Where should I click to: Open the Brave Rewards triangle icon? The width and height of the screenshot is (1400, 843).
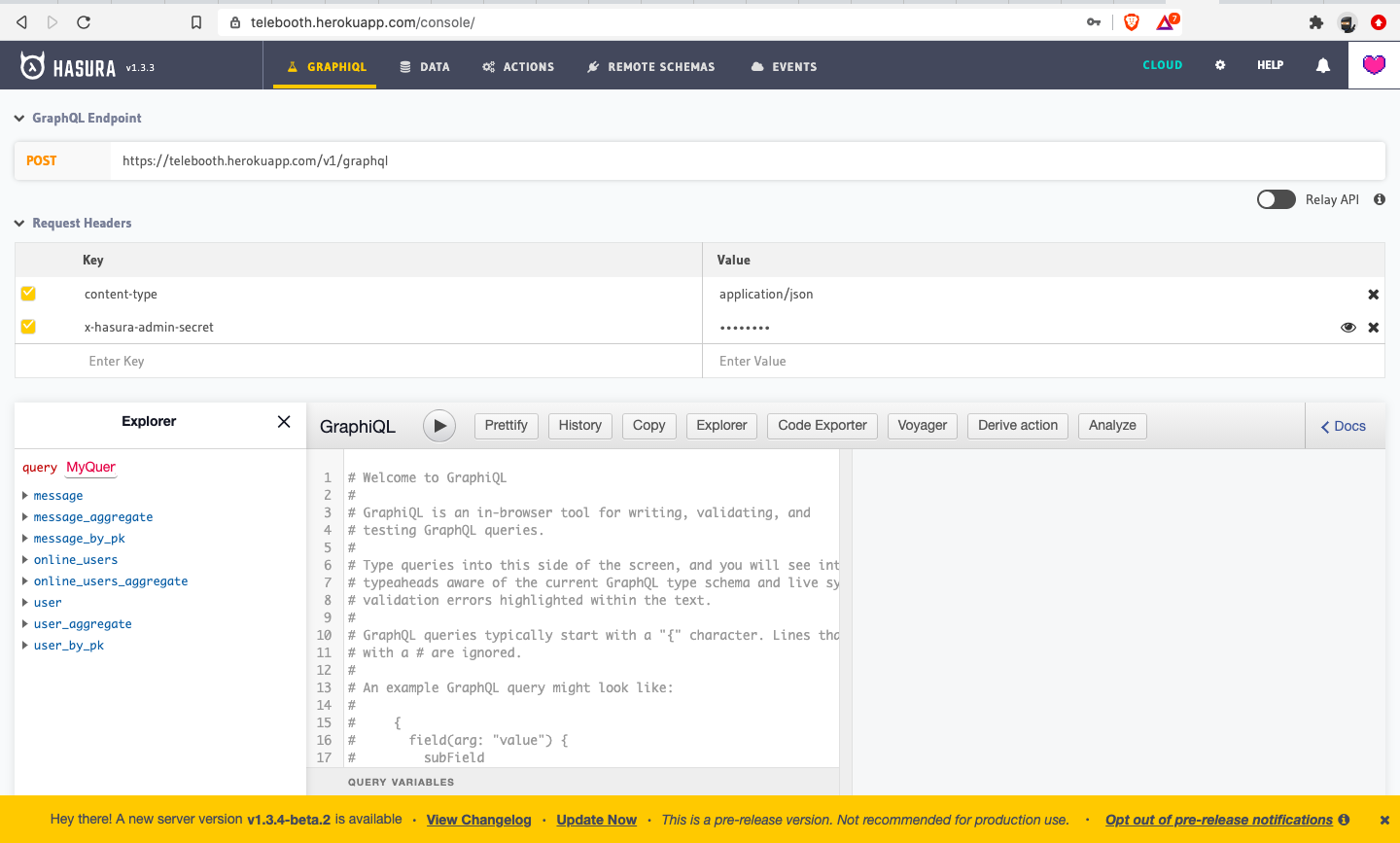[x=1167, y=21]
